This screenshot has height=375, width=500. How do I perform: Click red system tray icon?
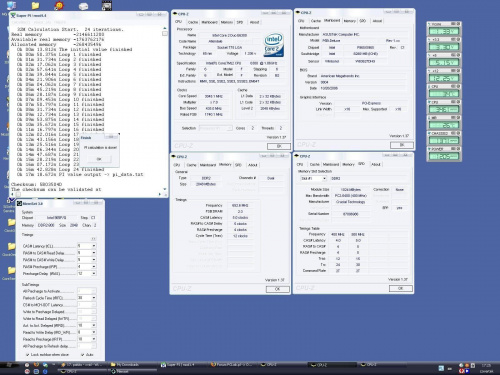click(x=462, y=371)
